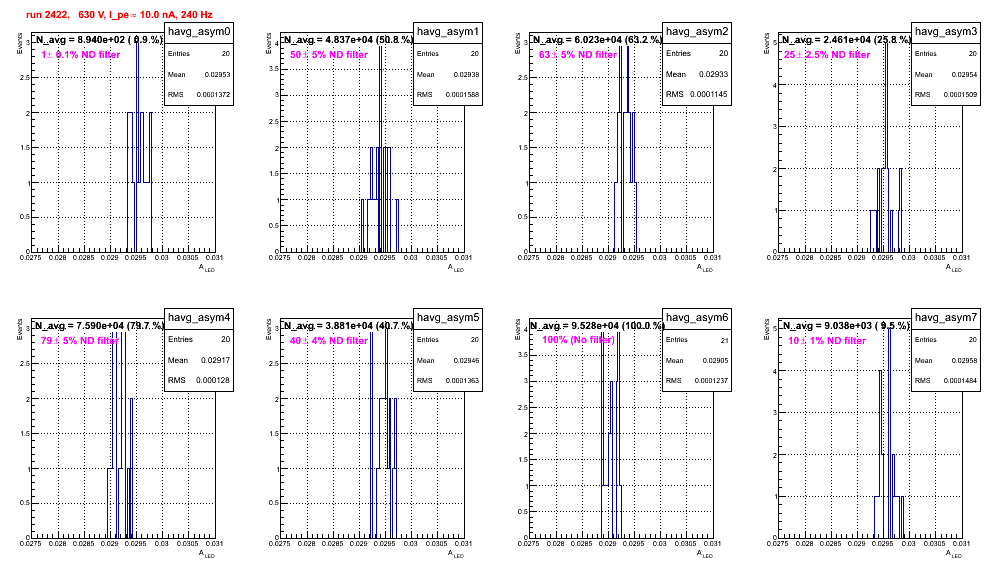
Task: Click RMS 0.0001588 in havg_asym1 stats
Action: click(448, 95)
